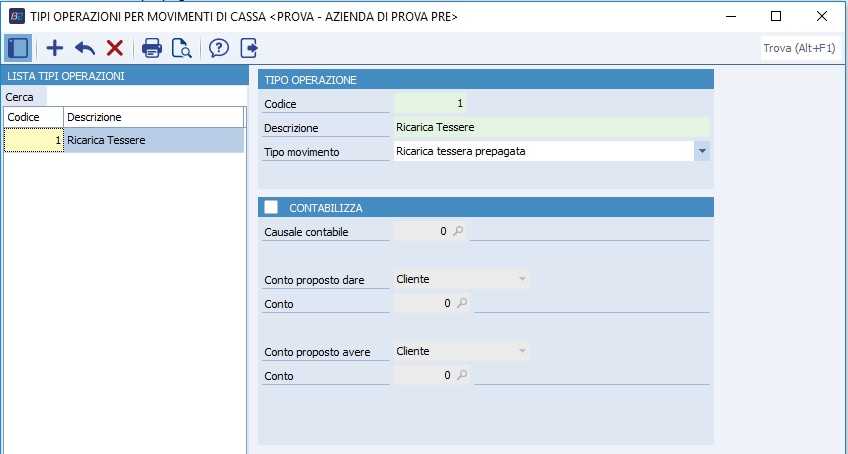
Task: Open the Conto proposto avere dropdown
Action: point(521,351)
